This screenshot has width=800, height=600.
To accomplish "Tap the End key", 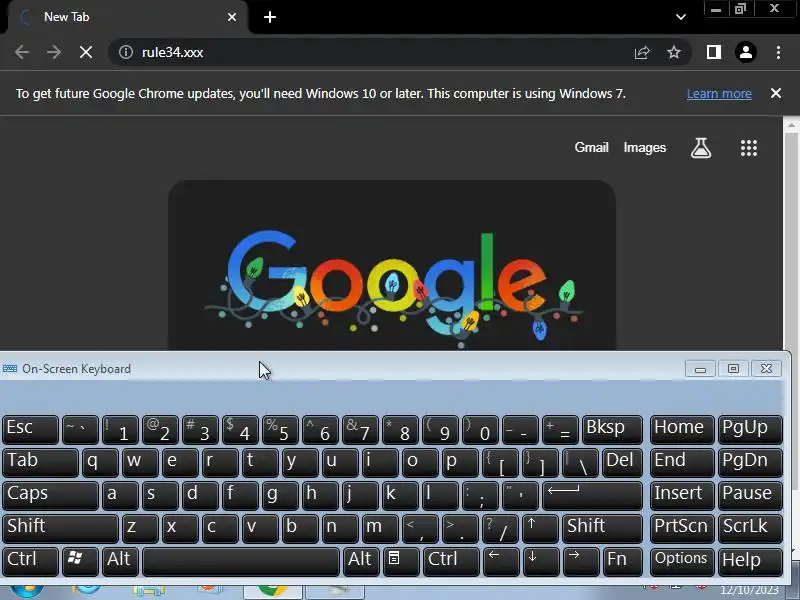I will click(682, 462).
